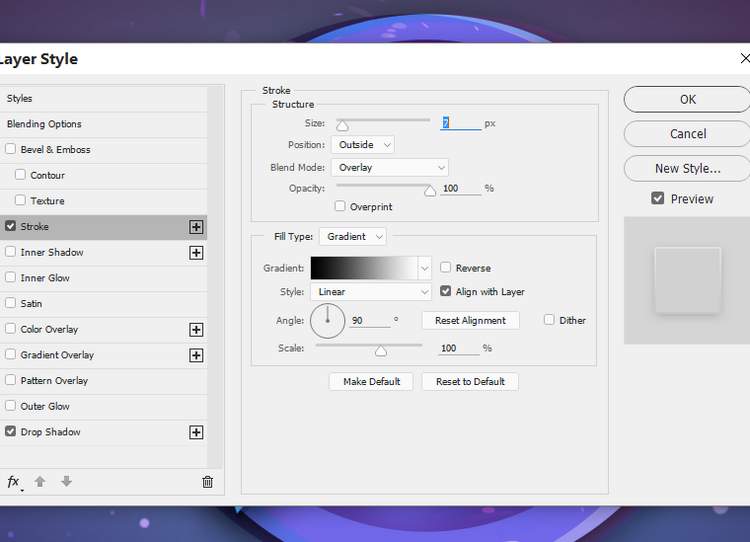Click the plus icon beside Color Overlay
750x542 pixels.
point(196,330)
